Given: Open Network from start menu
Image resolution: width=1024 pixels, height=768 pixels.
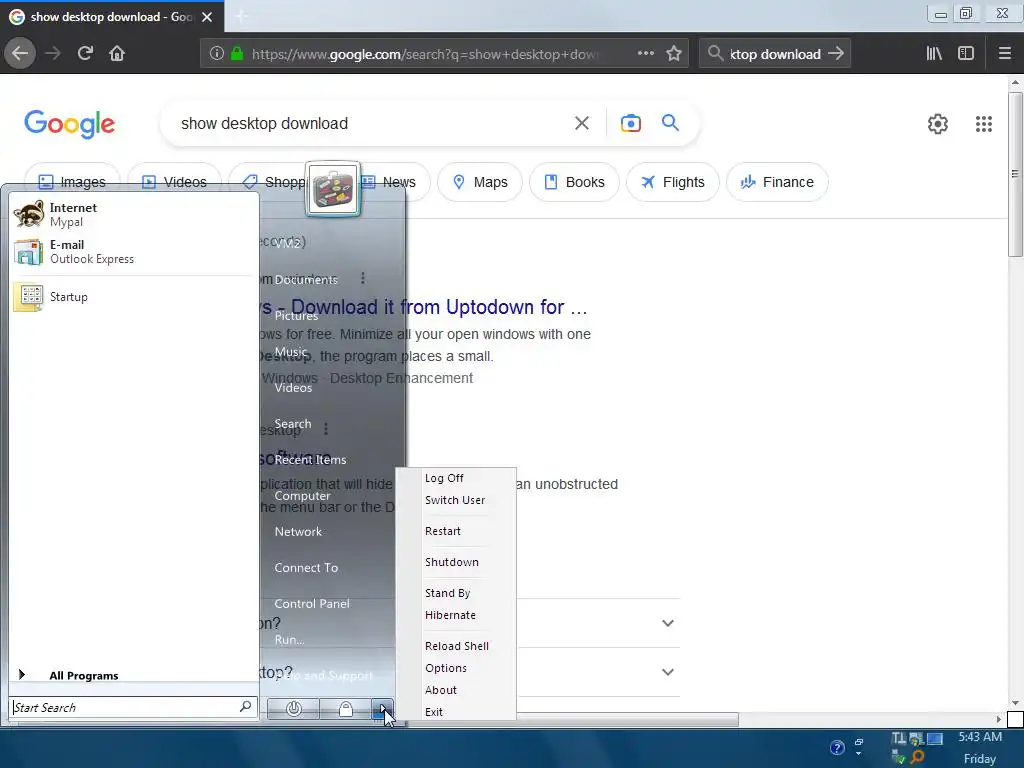Looking at the screenshot, I should 298,532.
